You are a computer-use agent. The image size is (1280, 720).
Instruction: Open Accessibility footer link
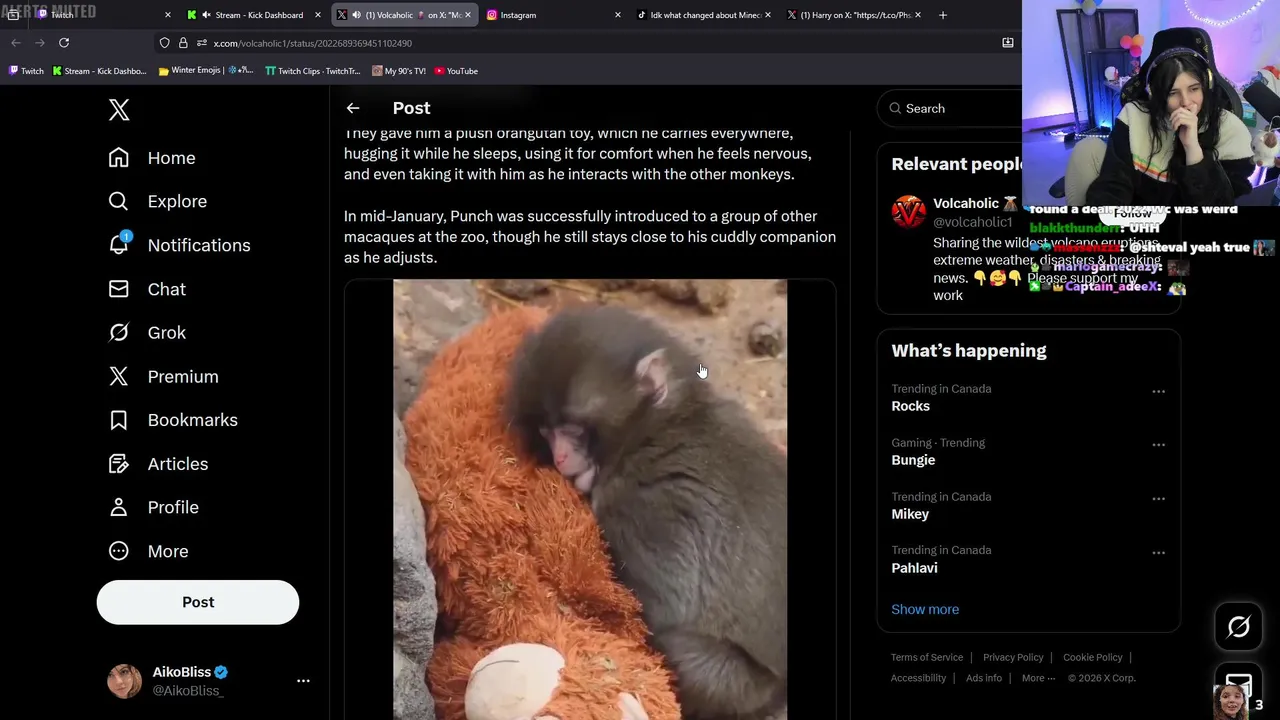click(x=918, y=678)
